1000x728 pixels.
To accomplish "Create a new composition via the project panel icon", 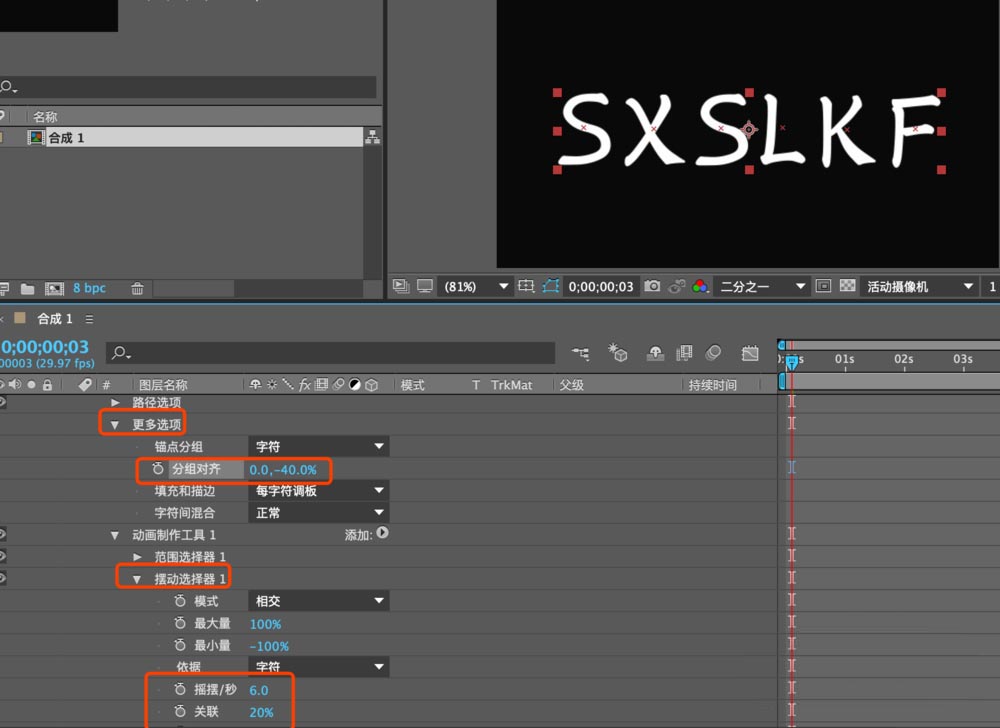I will (x=55, y=289).
